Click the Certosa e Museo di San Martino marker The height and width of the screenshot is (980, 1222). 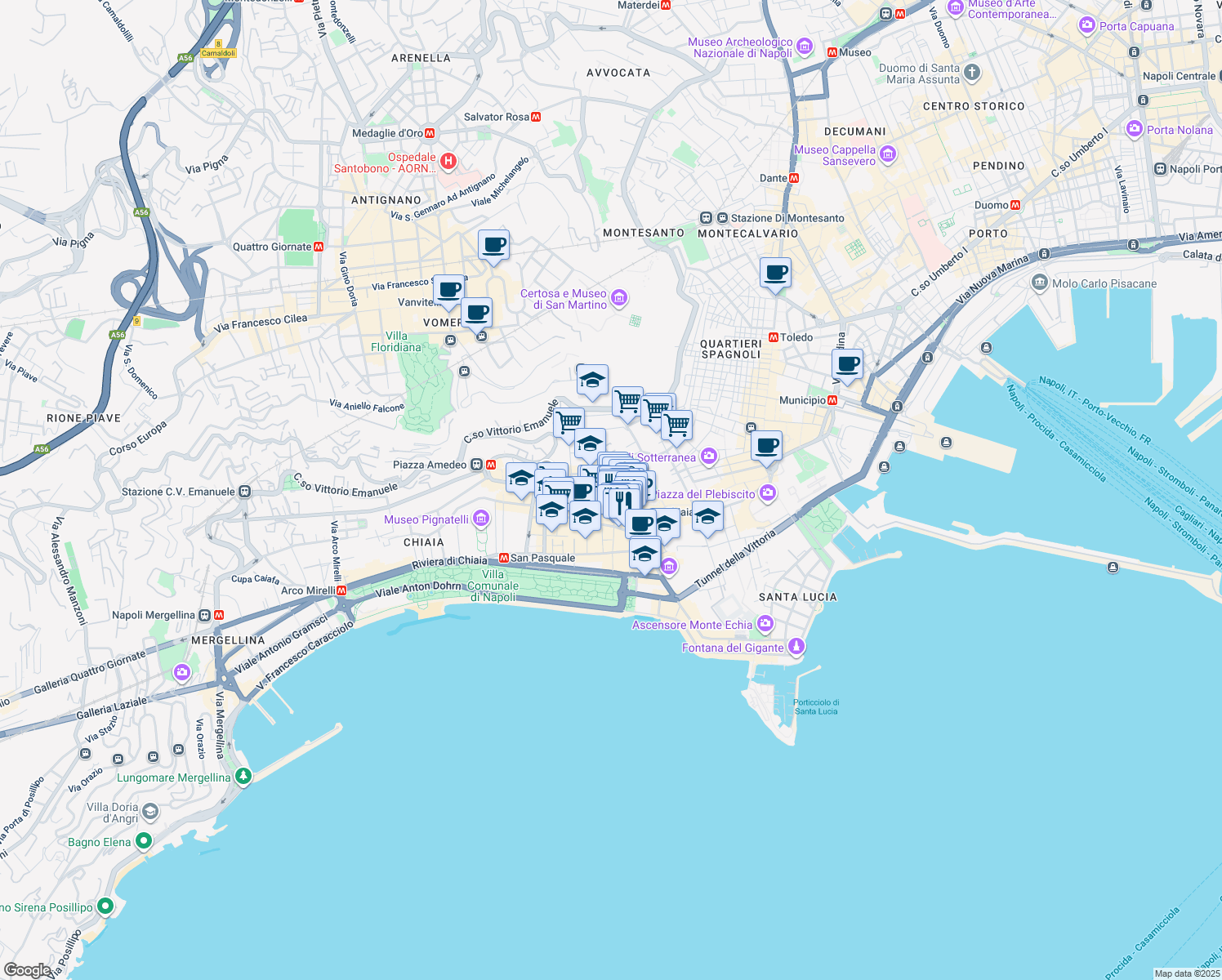click(618, 299)
